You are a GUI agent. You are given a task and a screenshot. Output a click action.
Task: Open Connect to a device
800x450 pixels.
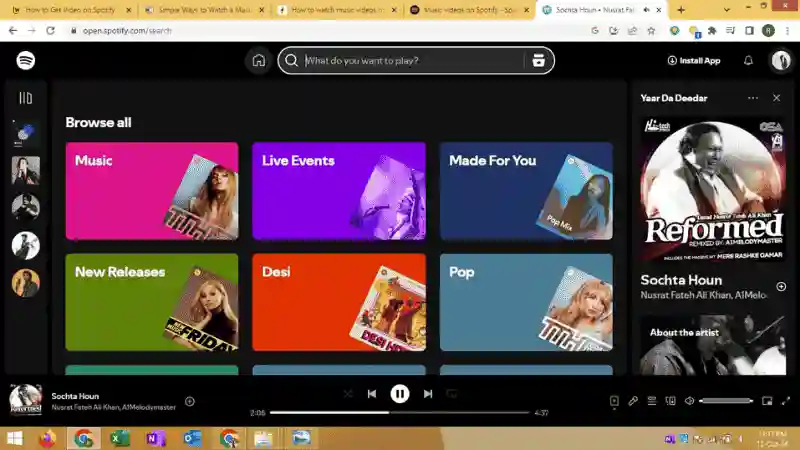point(670,401)
